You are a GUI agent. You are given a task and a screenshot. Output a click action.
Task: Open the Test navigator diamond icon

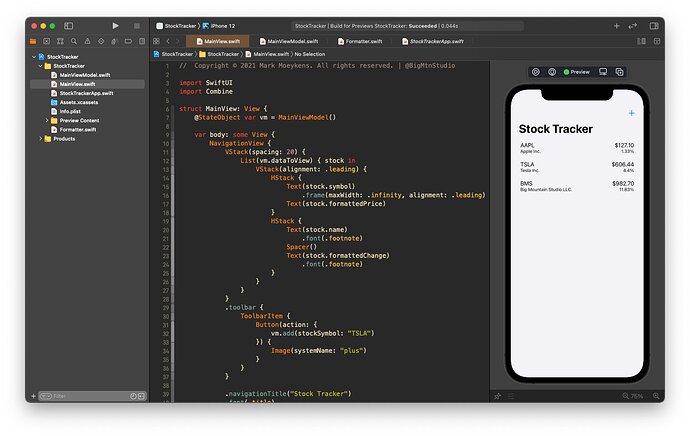pyautogui.click(x=101, y=41)
